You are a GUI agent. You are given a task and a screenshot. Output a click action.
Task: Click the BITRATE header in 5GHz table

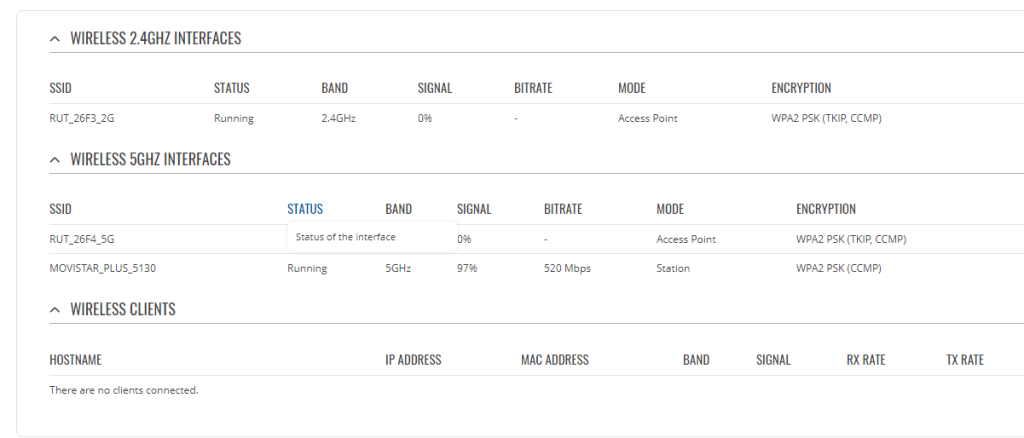point(563,210)
